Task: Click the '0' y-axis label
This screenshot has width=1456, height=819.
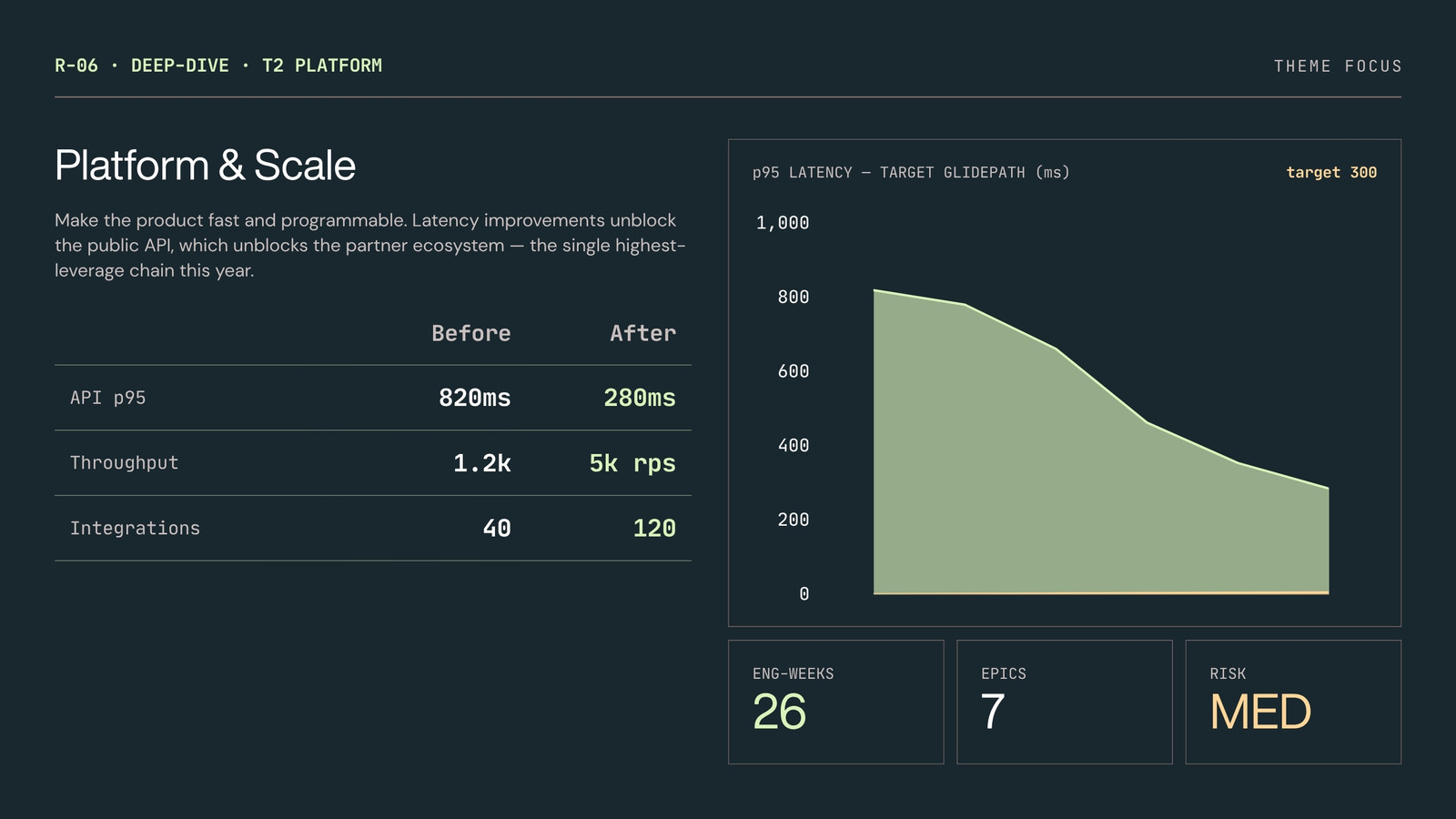Action: pos(804,594)
